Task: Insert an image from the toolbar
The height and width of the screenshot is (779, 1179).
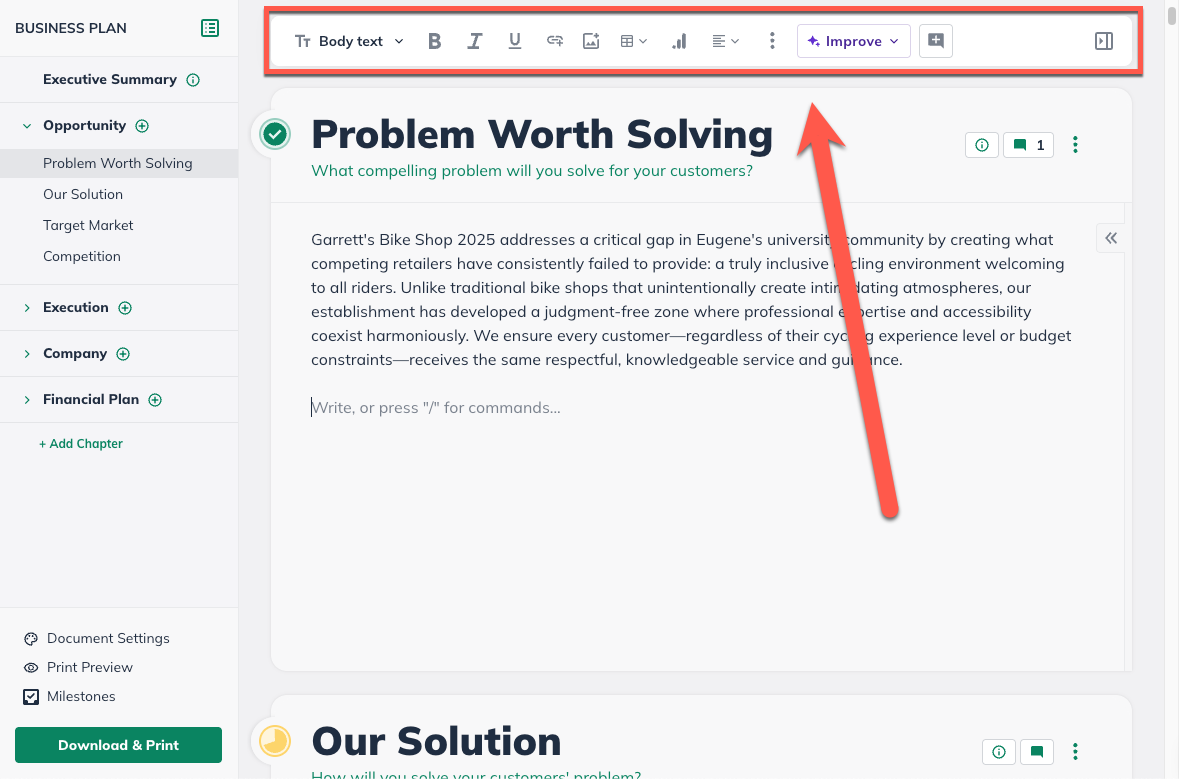Action: pos(591,41)
